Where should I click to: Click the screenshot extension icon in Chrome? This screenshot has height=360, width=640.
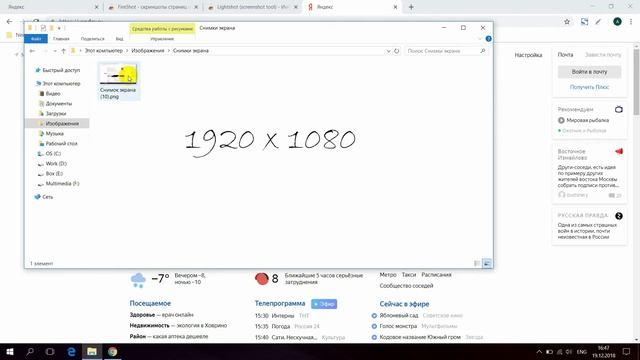click(x=584, y=22)
